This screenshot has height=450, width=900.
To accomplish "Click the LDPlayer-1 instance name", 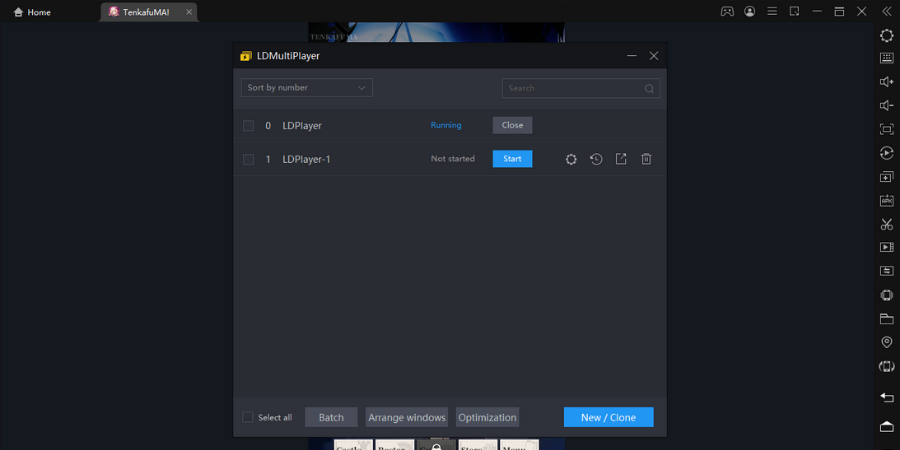I will tap(307, 160).
